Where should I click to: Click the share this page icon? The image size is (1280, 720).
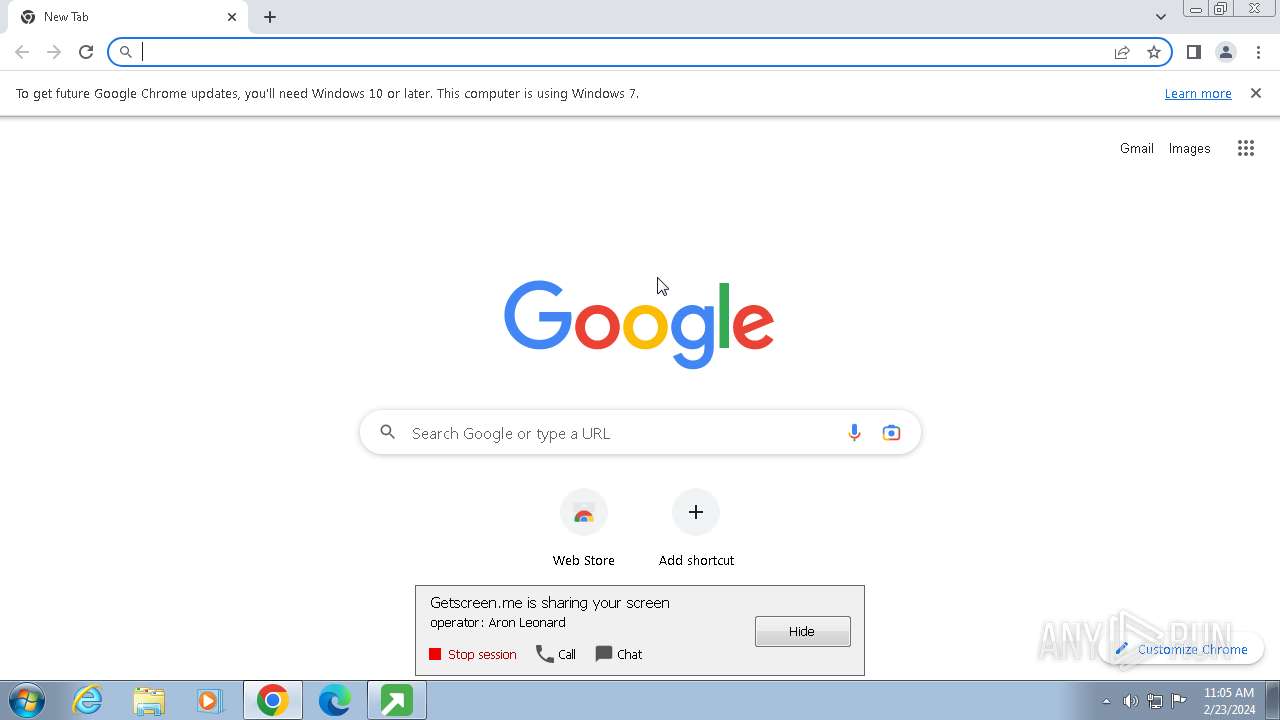(1122, 52)
